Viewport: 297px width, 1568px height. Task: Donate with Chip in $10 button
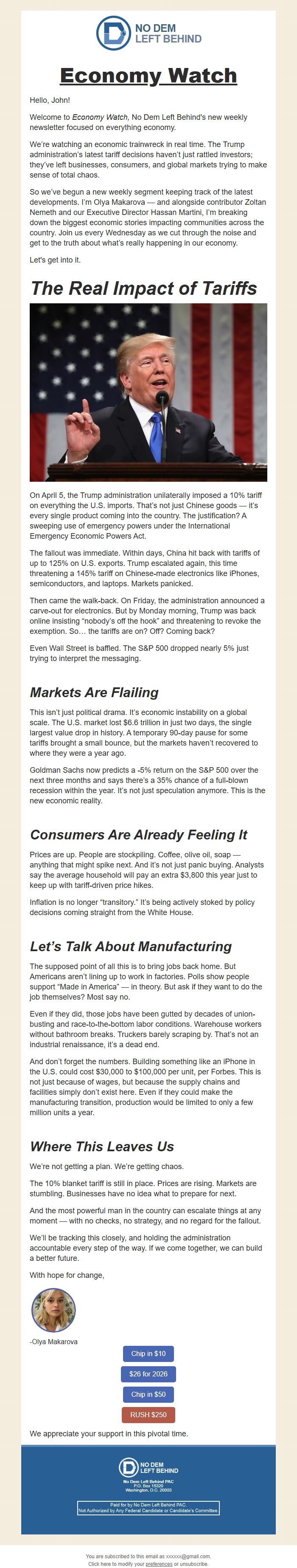(x=148, y=1354)
